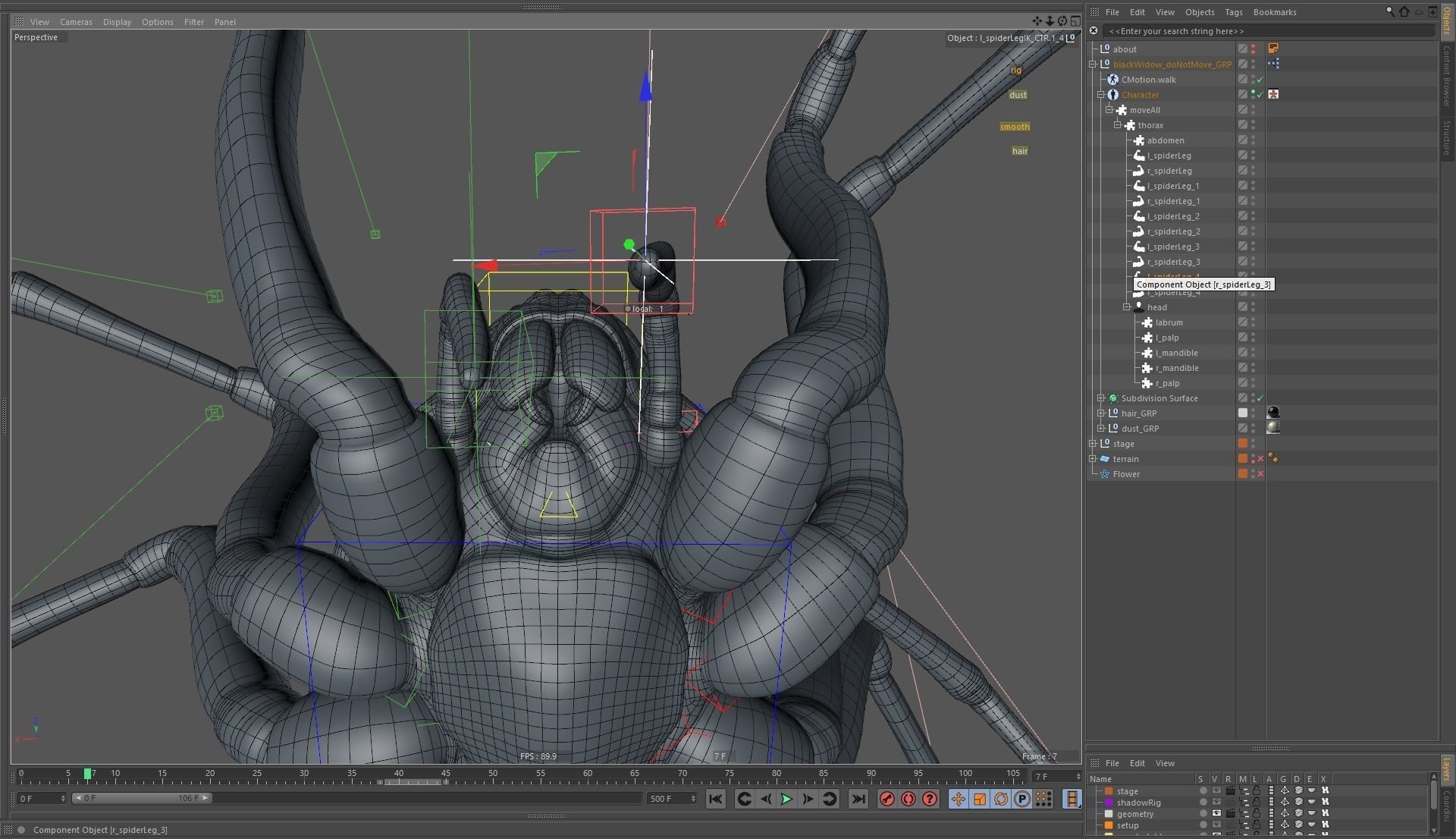Collapse the blackWidow_doNotMove_GRP group
Screen dimensions: 1456x839
point(1093,64)
